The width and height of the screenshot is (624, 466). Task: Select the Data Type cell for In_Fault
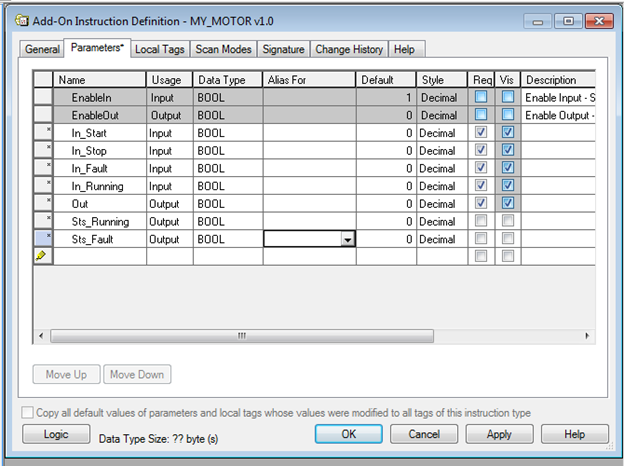coord(228,168)
